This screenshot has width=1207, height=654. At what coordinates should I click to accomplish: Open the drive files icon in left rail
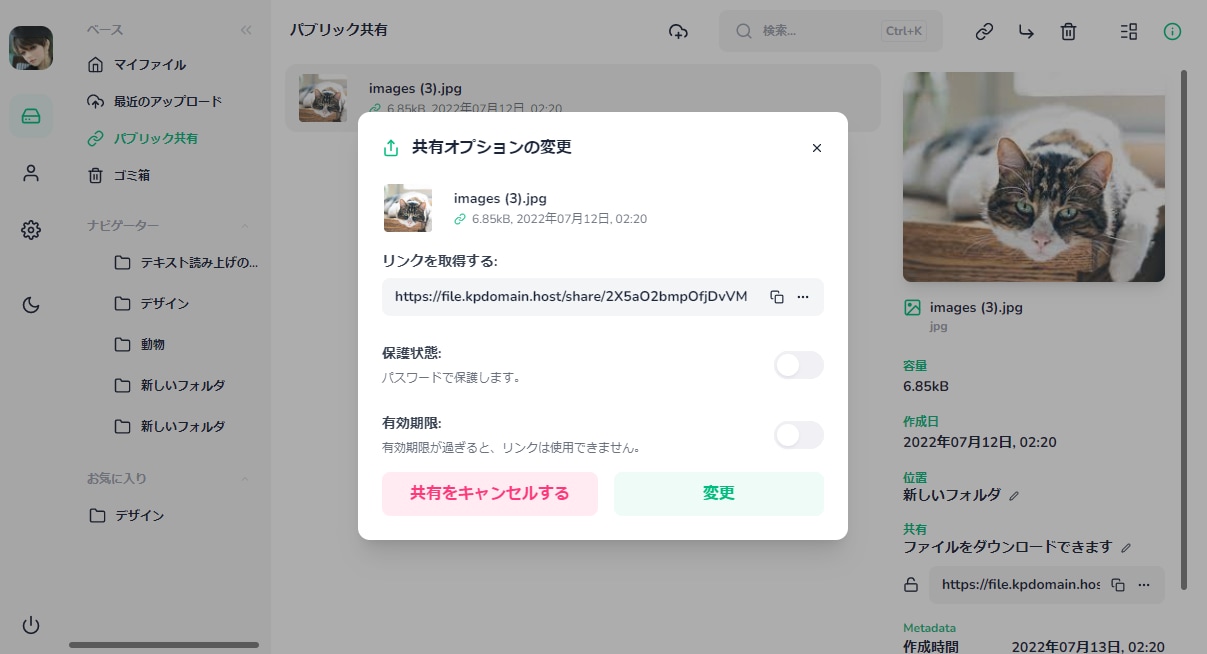coord(31,116)
